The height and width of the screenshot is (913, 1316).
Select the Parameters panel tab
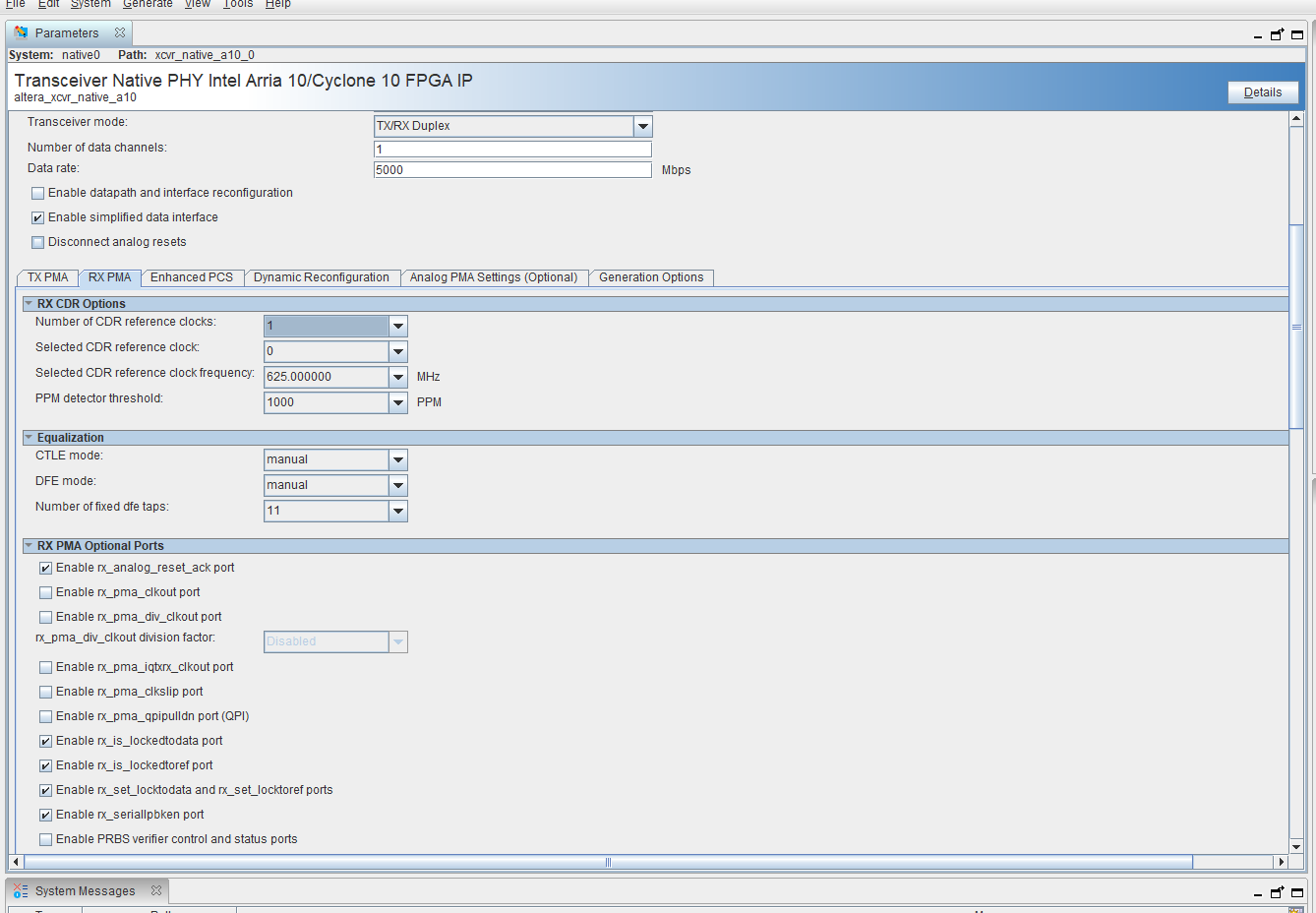69,32
